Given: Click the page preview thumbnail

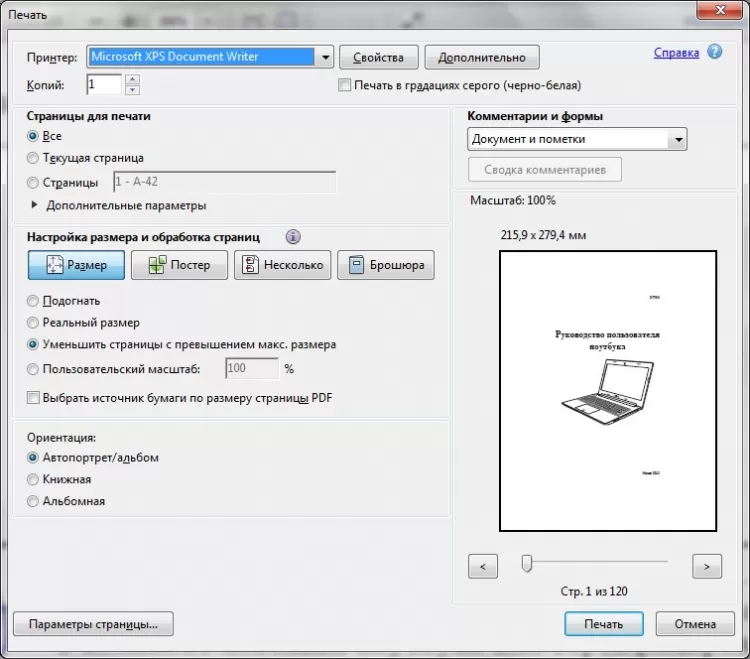Looking at the screenshot, I should (x=608, y=391).
